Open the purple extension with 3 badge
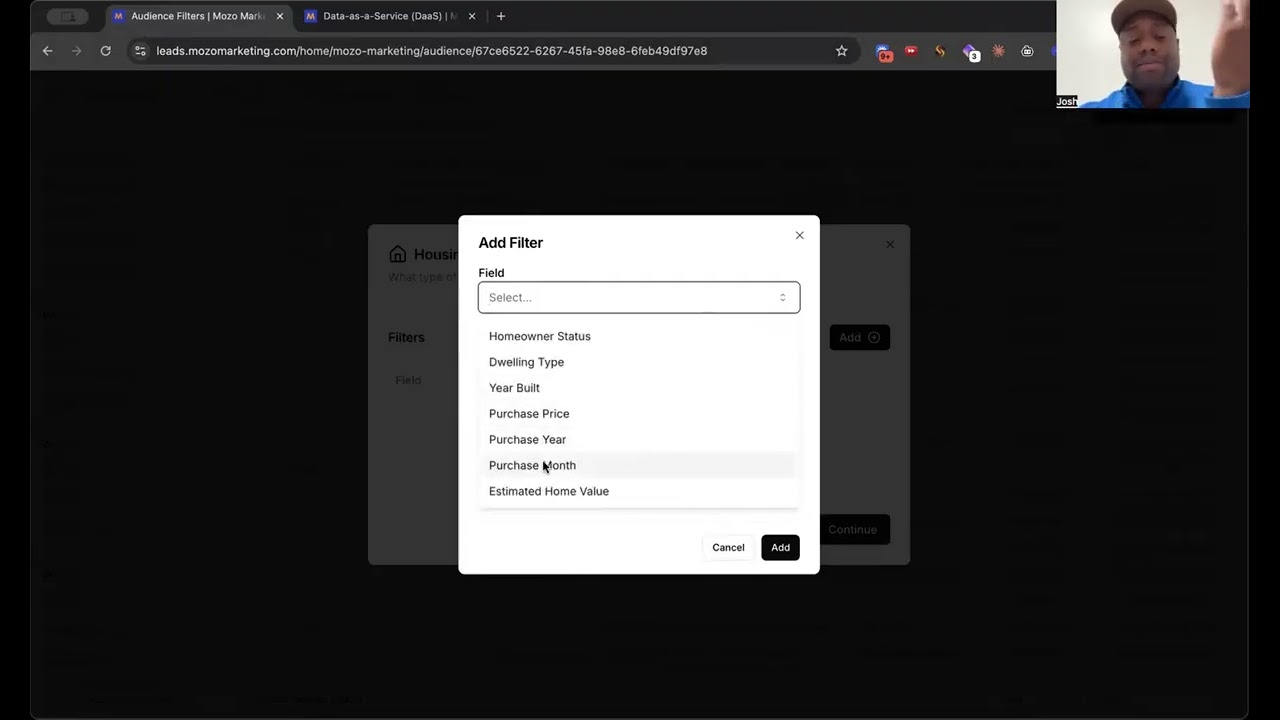 click(969, 52)
